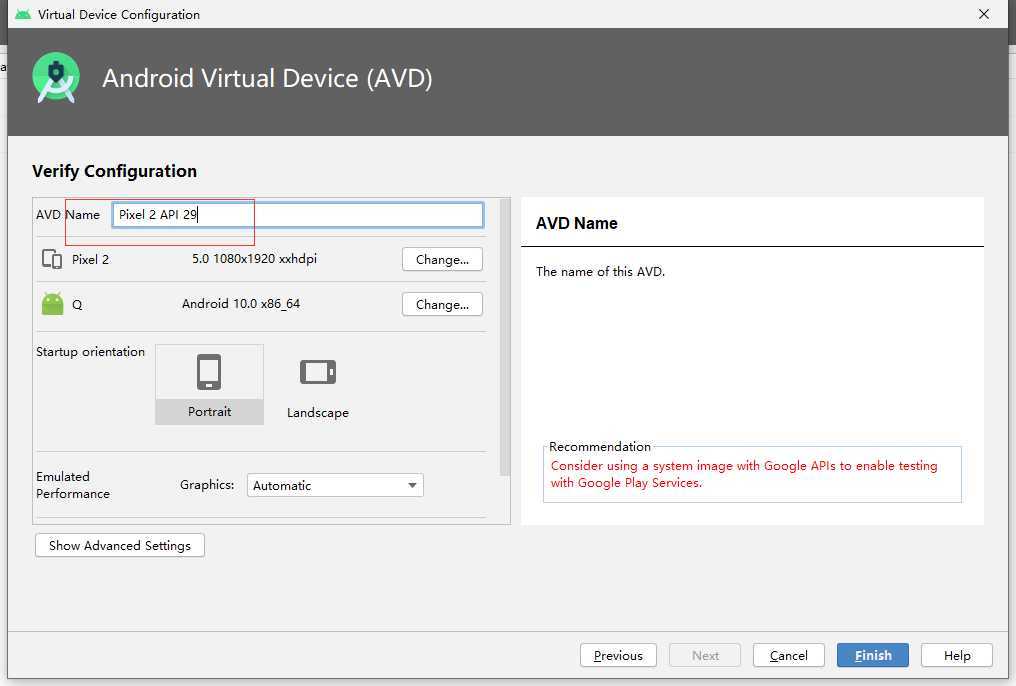Select Landscape startup orientation
Screen dimensions: 1016x686
[318, 384]
